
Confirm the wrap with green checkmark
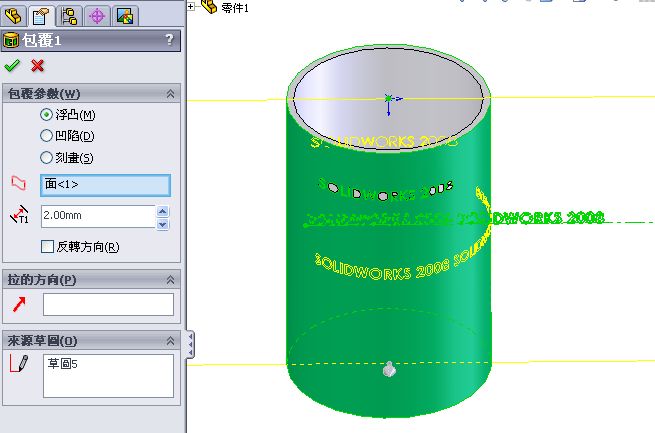(x=12, y=66)
